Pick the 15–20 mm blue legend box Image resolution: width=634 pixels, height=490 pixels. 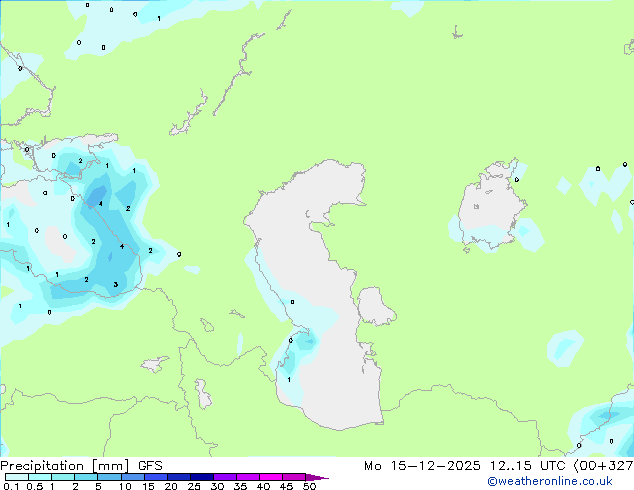(x=156, y=477)
